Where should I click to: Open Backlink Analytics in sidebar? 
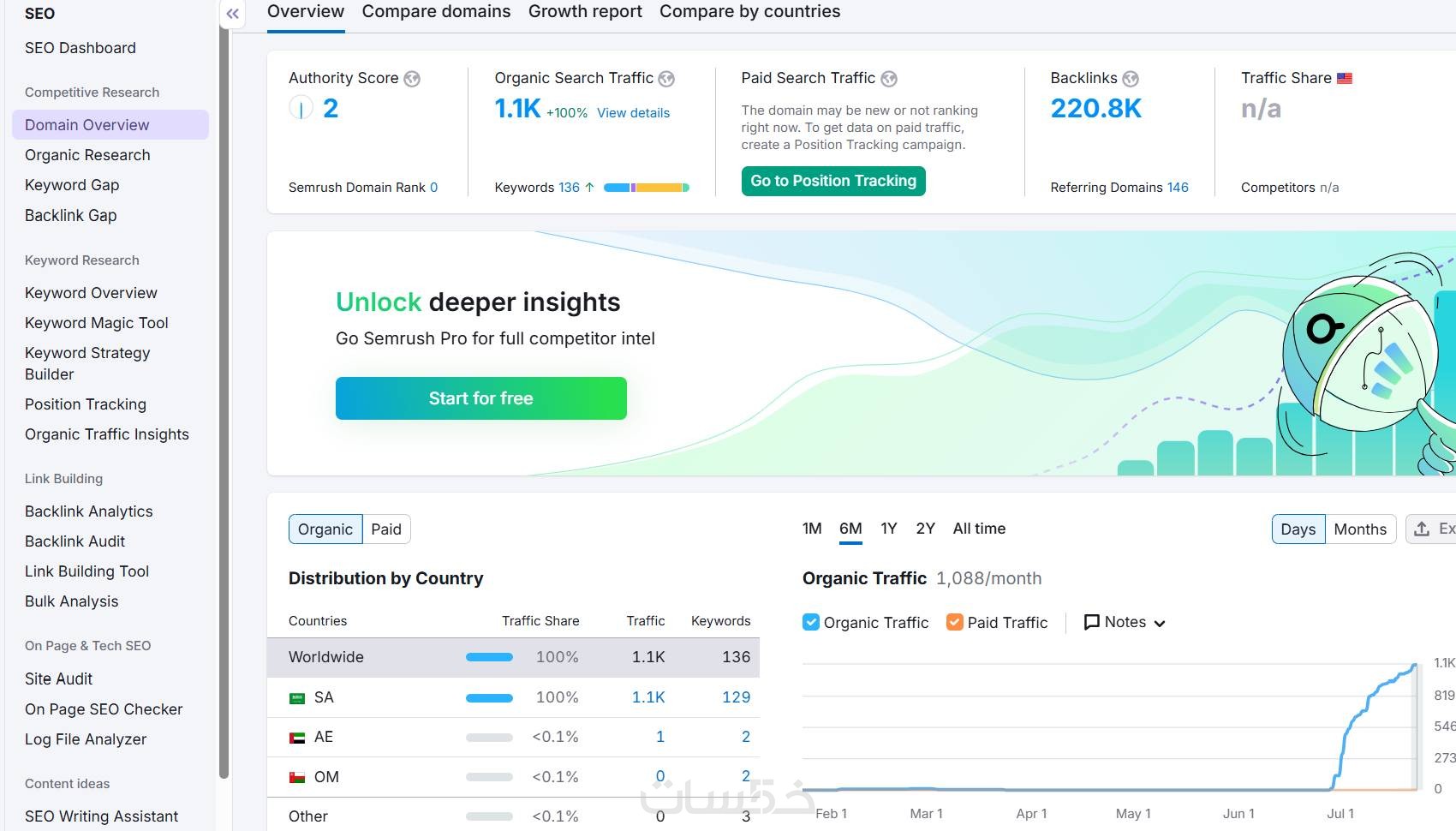(89, 511)
